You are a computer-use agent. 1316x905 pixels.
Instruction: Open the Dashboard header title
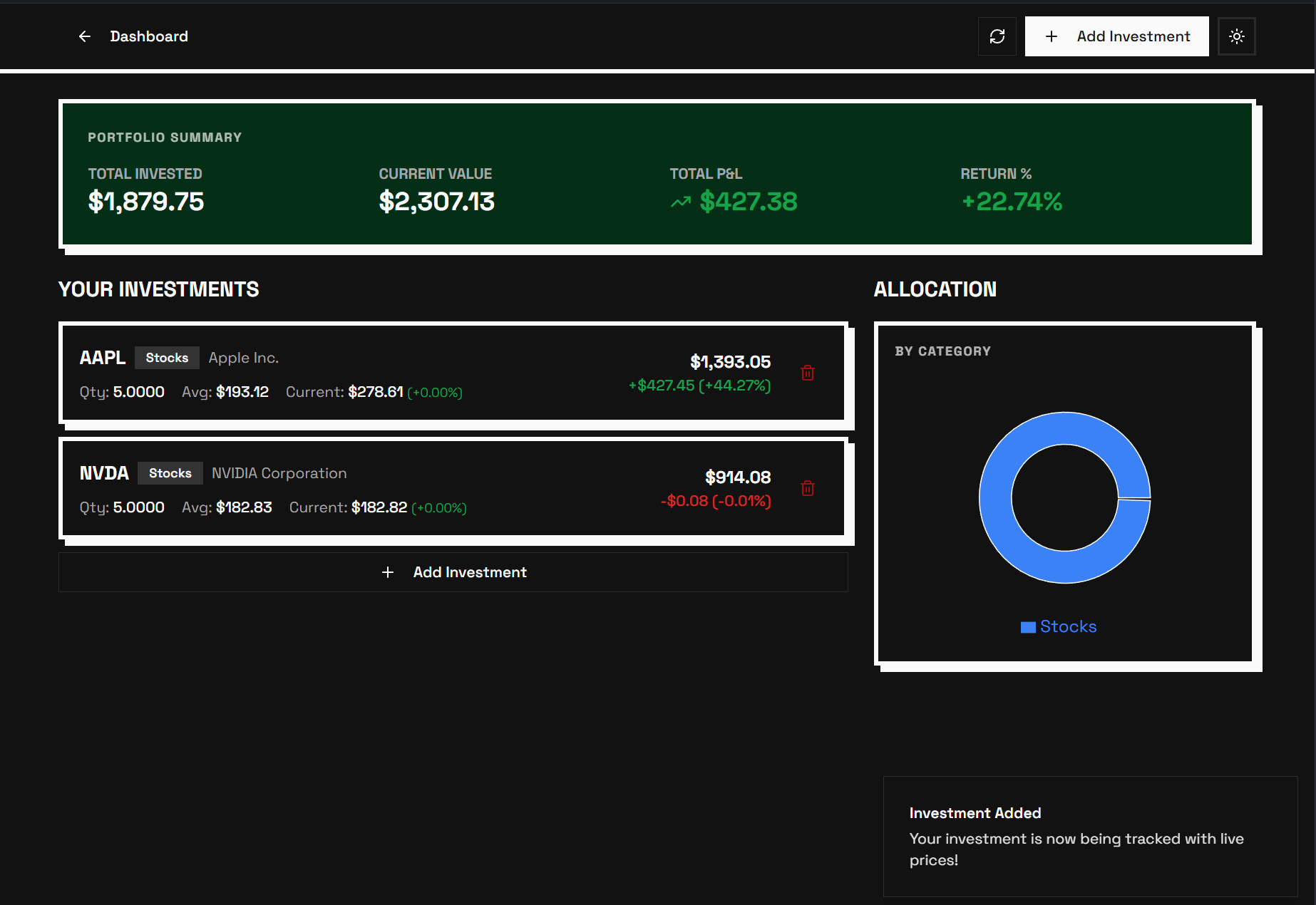click(x=149, y=36)
